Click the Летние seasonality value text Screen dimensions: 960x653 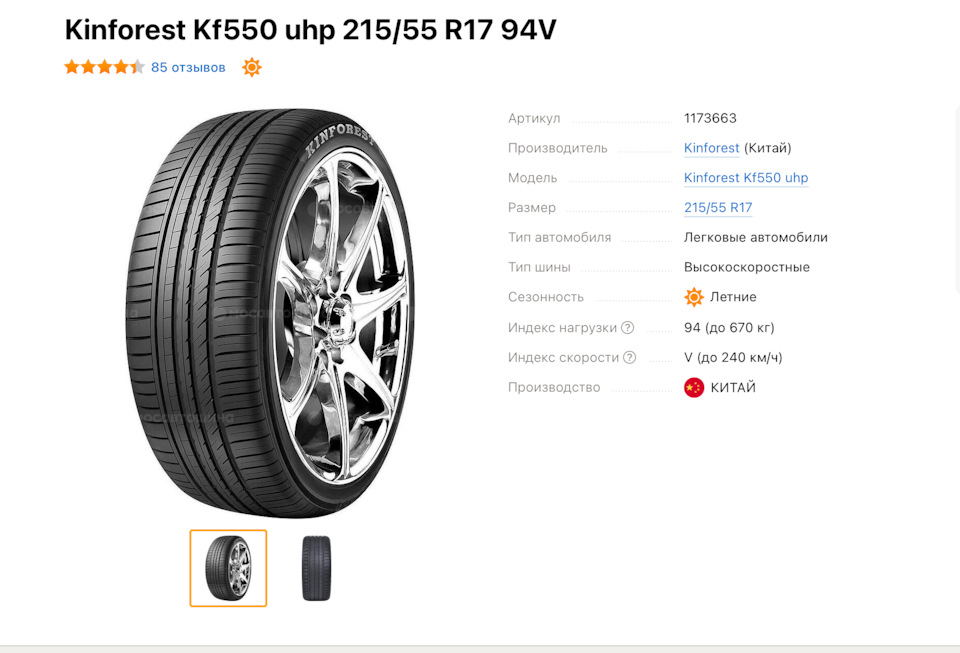[733, 297]
